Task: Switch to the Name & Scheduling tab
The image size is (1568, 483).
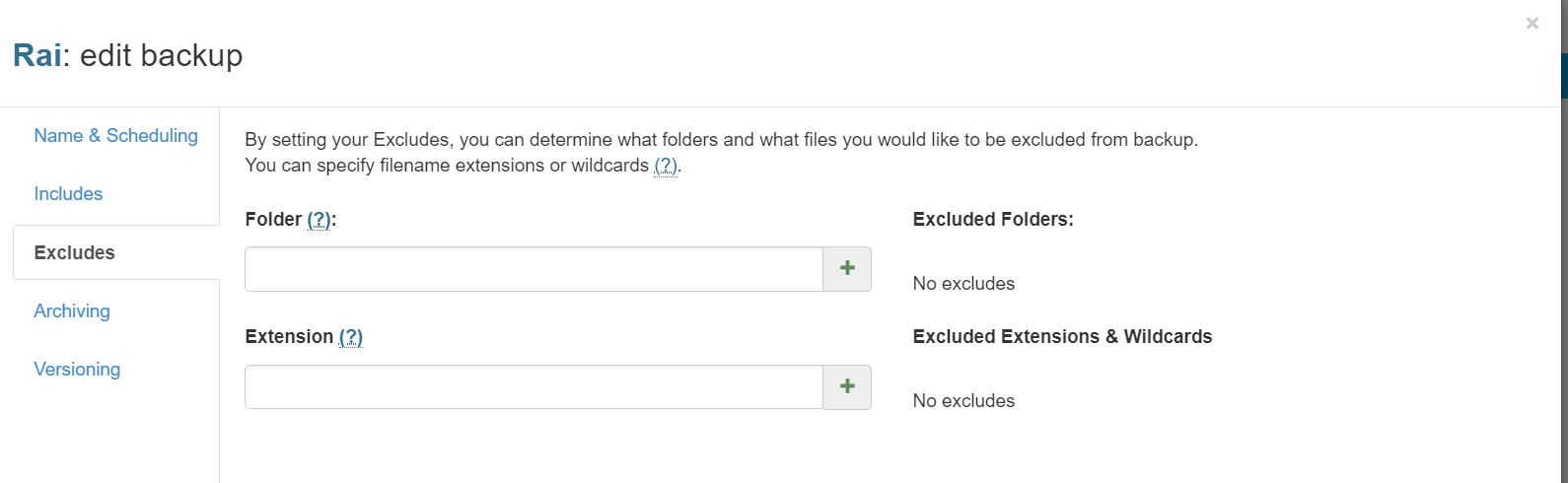Action: tap(115, 136)
